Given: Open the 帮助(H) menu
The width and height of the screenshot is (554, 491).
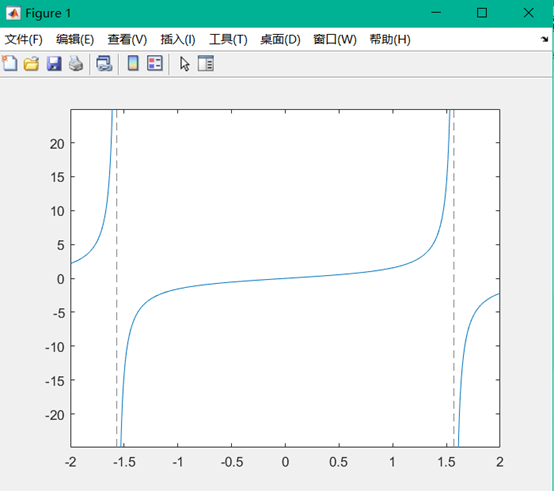Looking at the screenshot, I should click(390, 39).
